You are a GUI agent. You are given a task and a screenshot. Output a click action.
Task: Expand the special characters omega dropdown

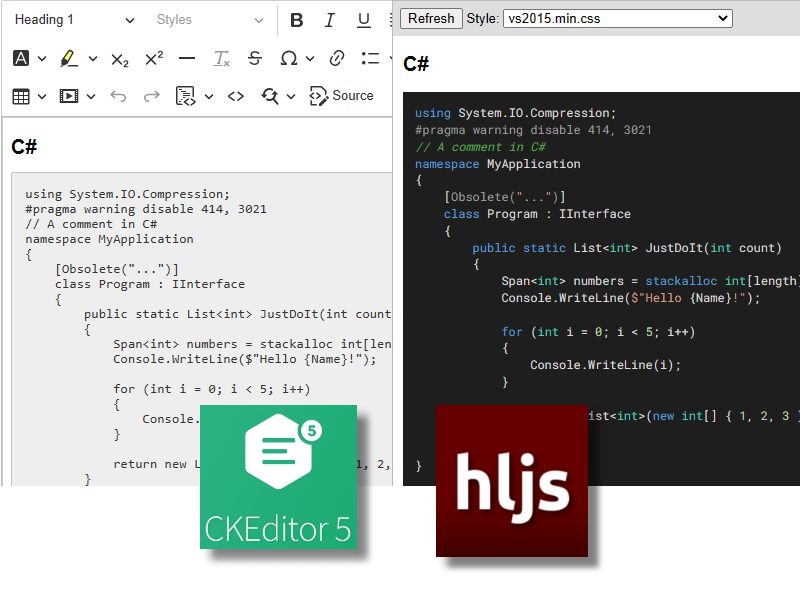[x=310, y=59]
